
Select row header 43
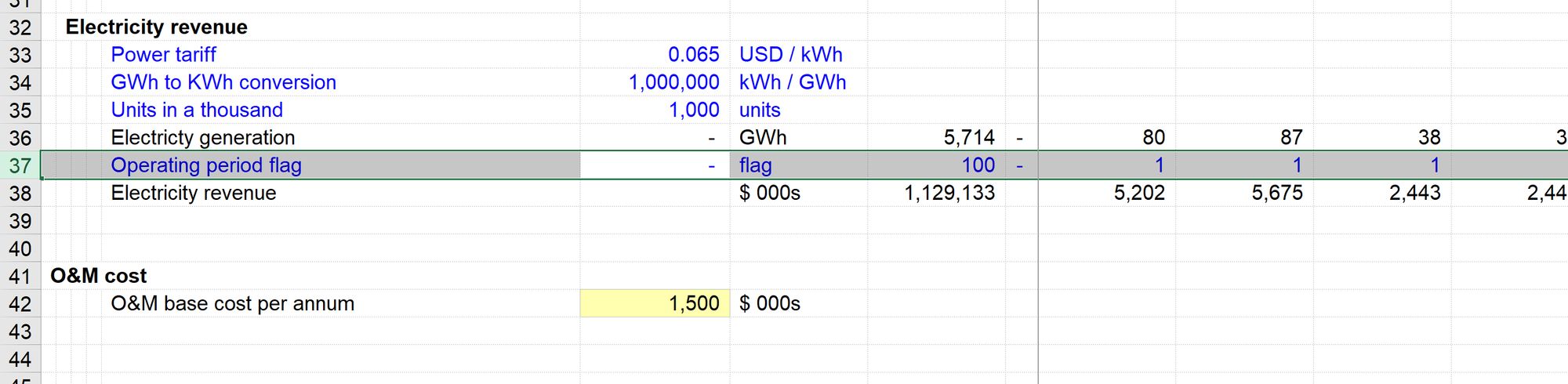[20, 331]
